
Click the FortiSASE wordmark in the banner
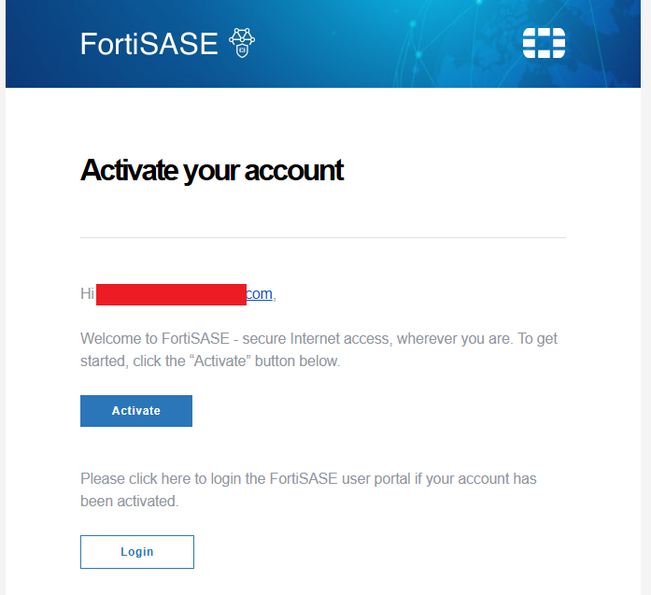tap(148, 44)
